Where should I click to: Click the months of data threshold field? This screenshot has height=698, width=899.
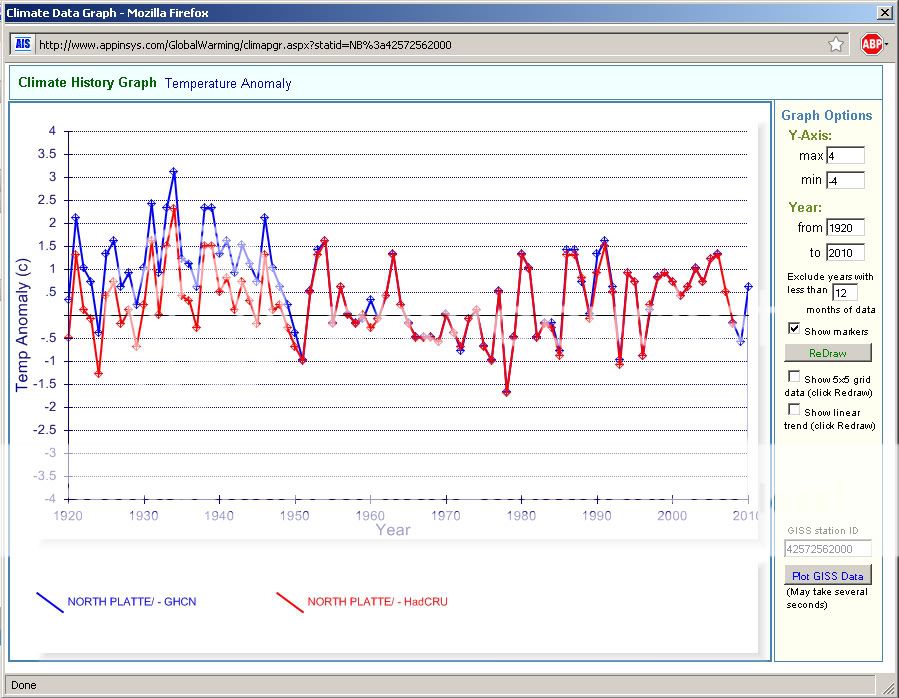coord(845,292)
